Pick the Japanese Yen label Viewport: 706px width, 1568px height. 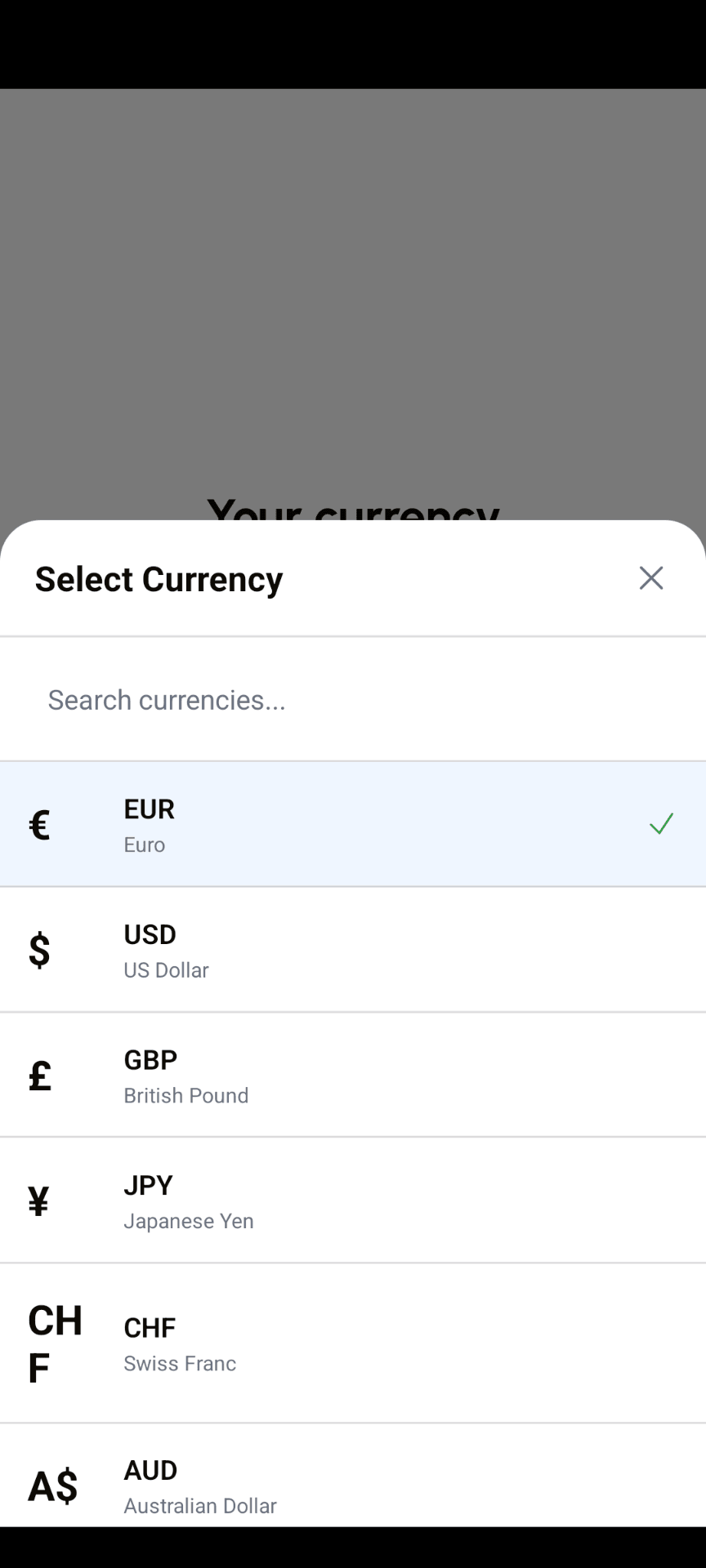[x=189, y=1221]
